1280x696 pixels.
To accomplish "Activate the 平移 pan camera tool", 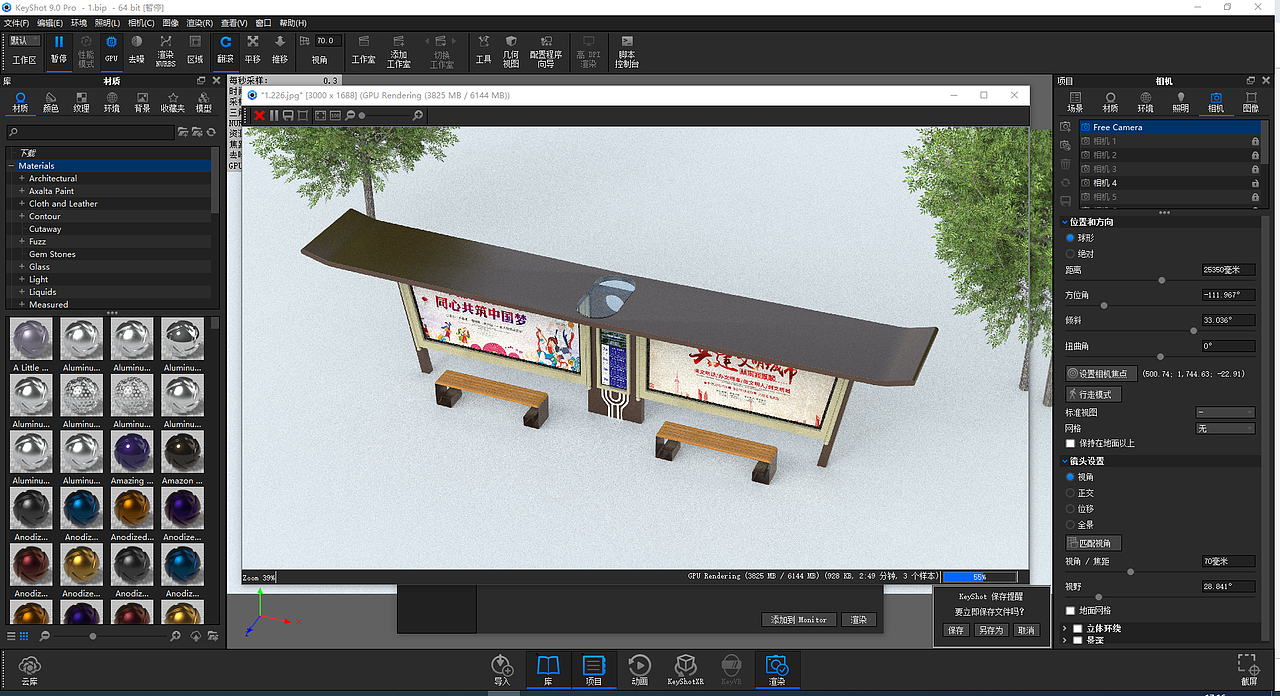I will pos(253,49).
